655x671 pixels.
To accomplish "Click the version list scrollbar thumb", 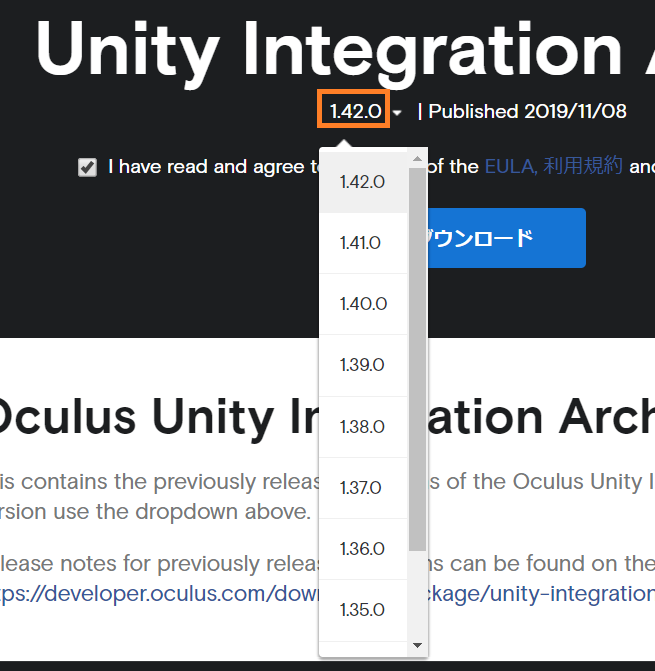I will click(417, 359).
